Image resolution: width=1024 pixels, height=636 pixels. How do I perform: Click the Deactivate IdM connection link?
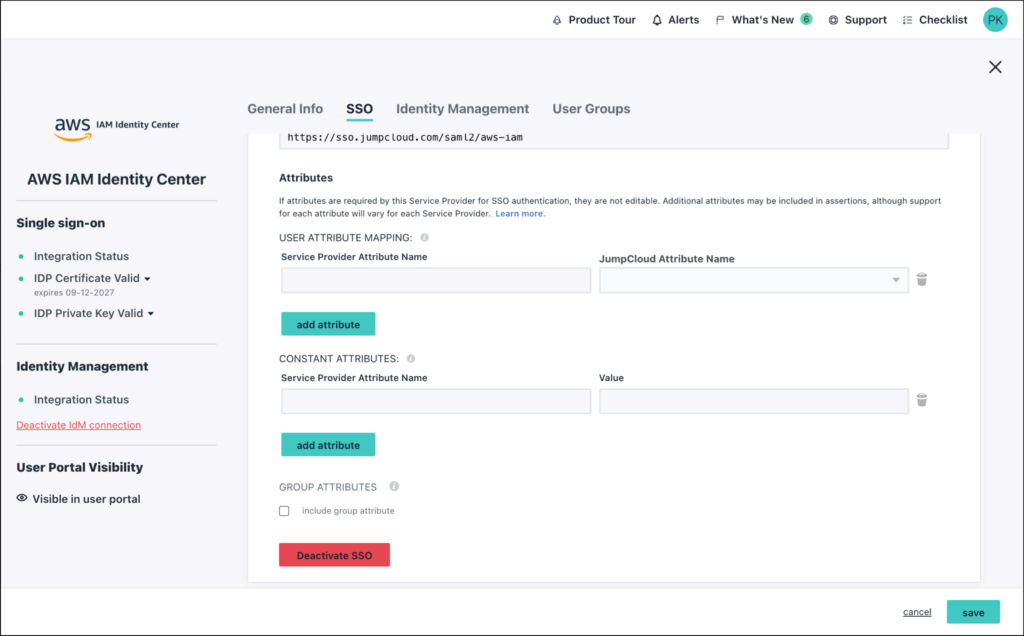coord(78,425)
